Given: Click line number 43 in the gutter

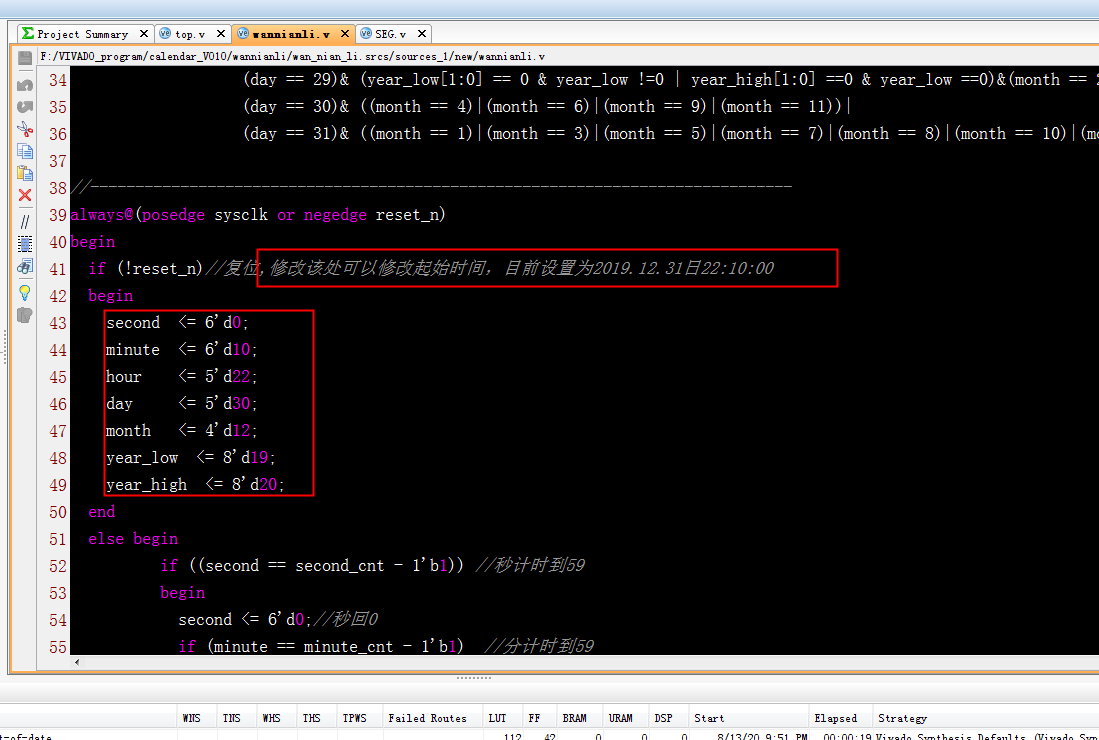Looking at the screenshot, I should 58,323.
